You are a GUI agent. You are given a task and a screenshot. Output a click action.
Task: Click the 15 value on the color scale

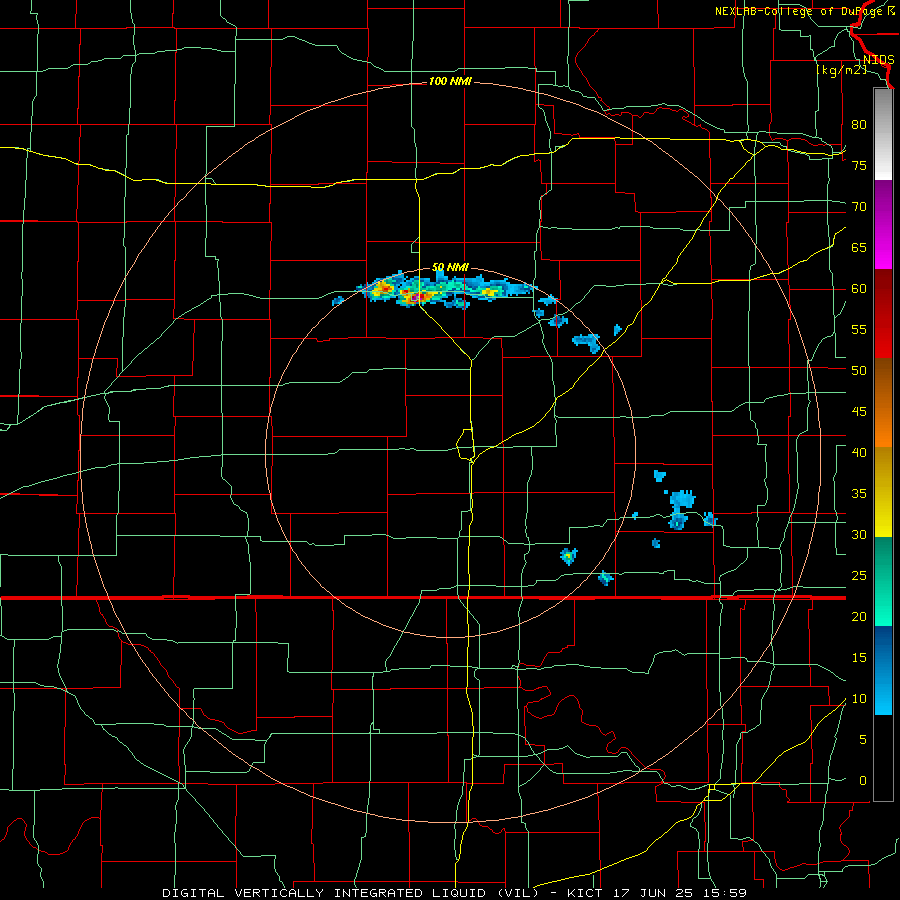pos(859,658)
